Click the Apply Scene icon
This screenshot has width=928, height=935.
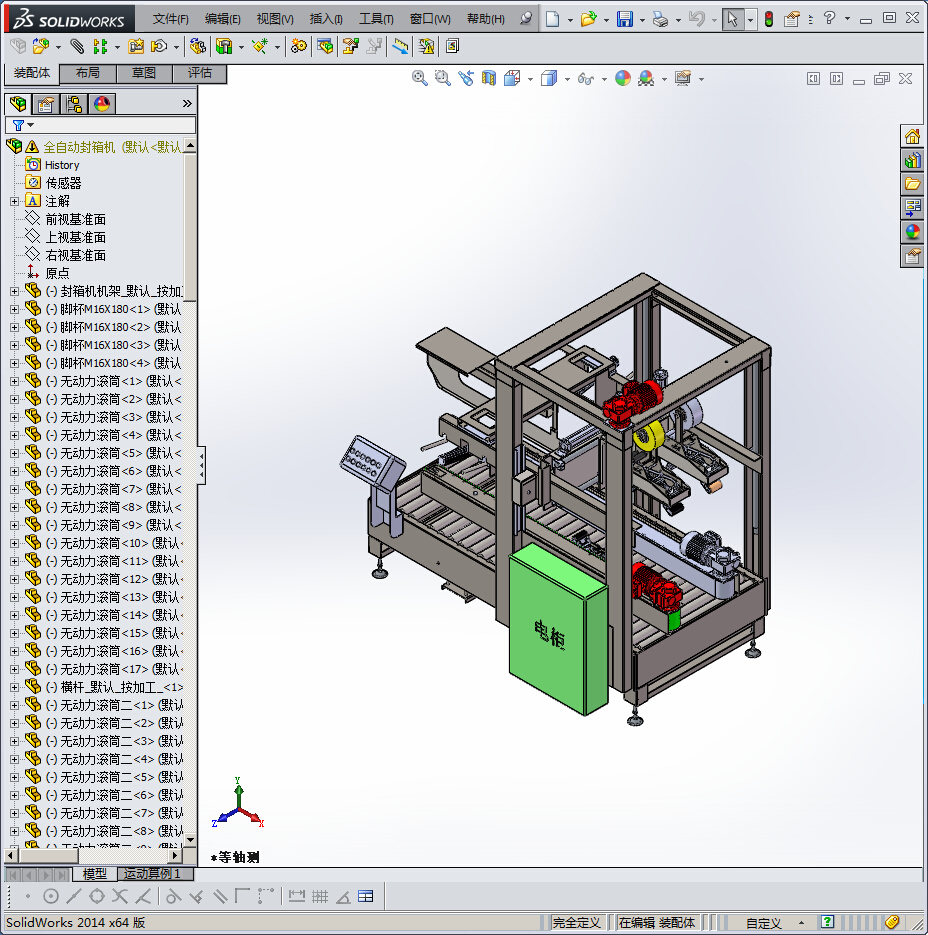coord(646,78)
